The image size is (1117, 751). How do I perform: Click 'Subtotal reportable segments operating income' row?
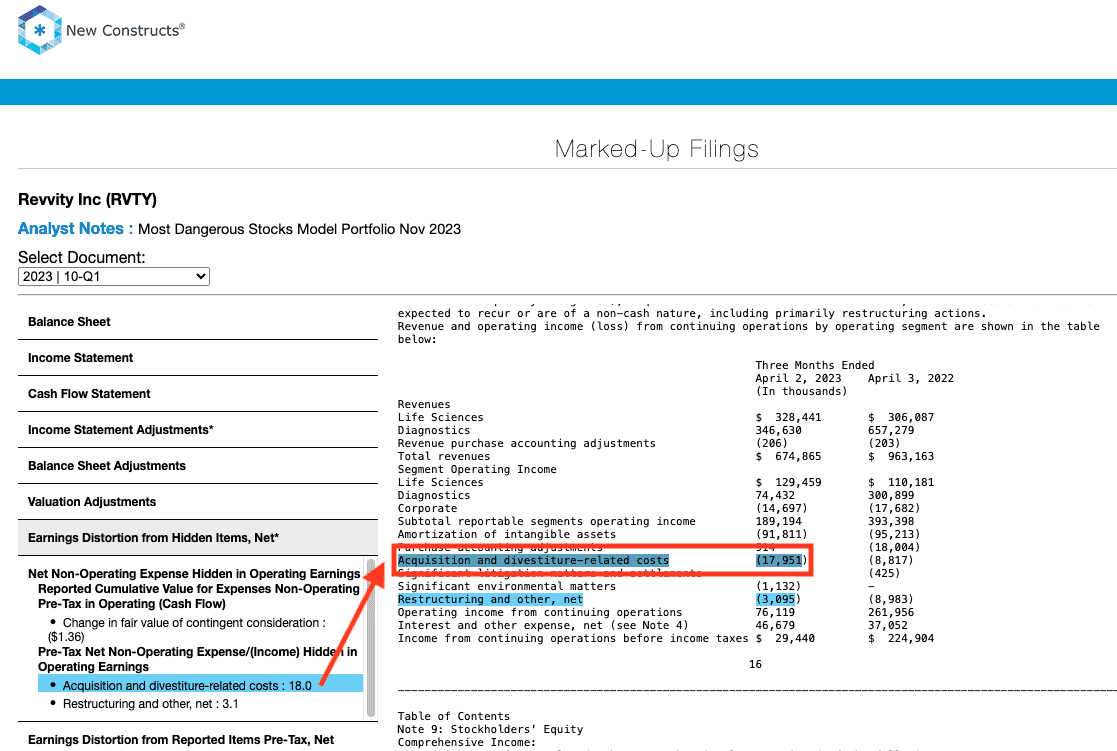coord(546,522)
